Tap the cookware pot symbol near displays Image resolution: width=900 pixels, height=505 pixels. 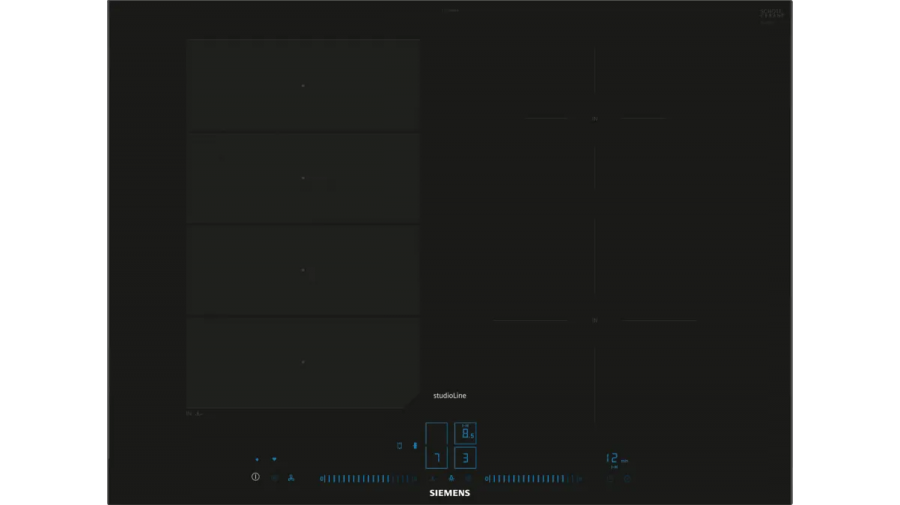[399, 445]
